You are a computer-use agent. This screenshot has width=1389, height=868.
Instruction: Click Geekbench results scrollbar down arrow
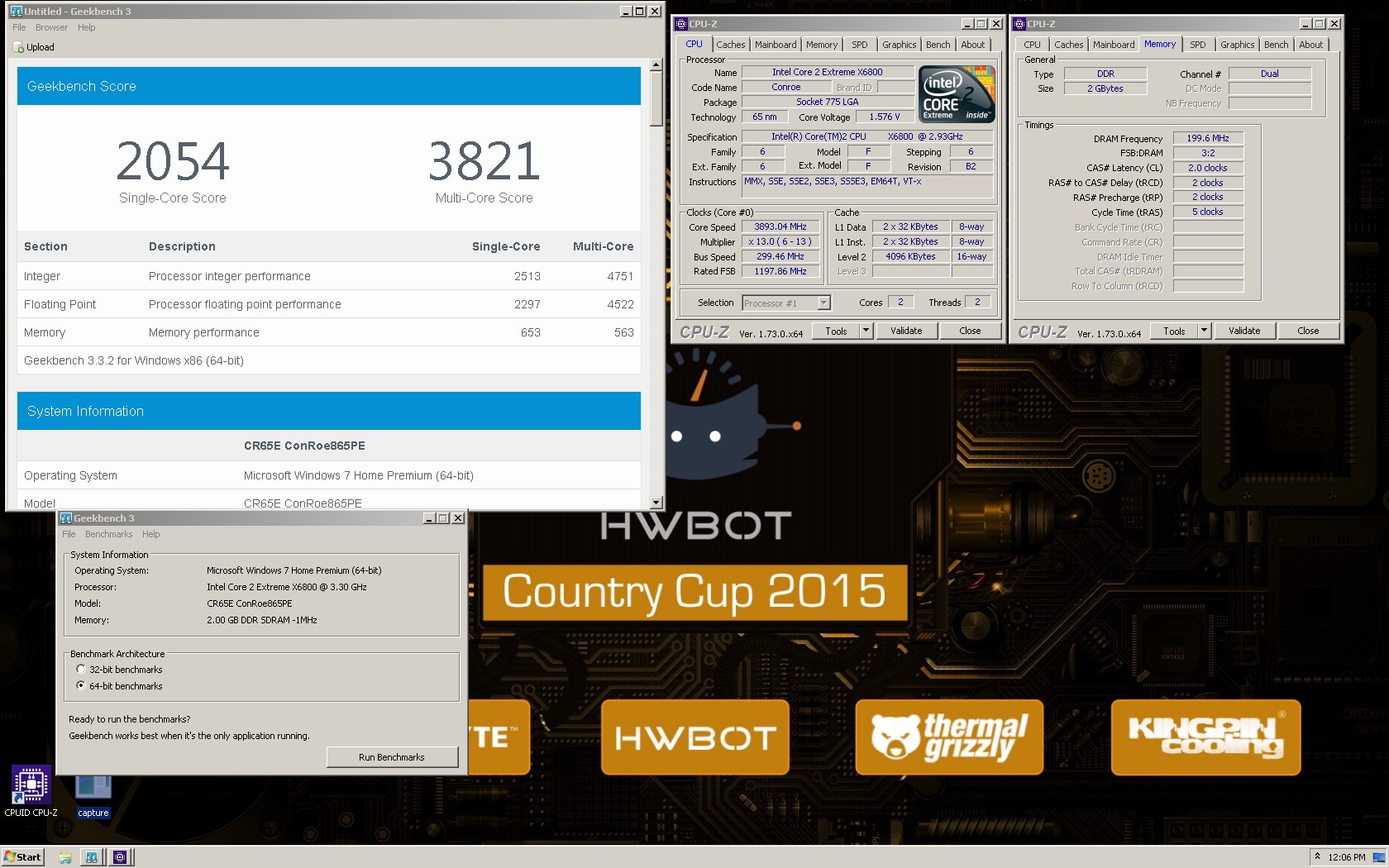click(656, 503)
